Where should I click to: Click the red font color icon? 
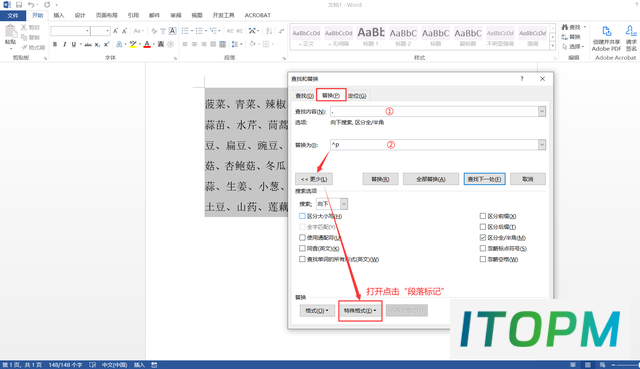click(147, 44)
